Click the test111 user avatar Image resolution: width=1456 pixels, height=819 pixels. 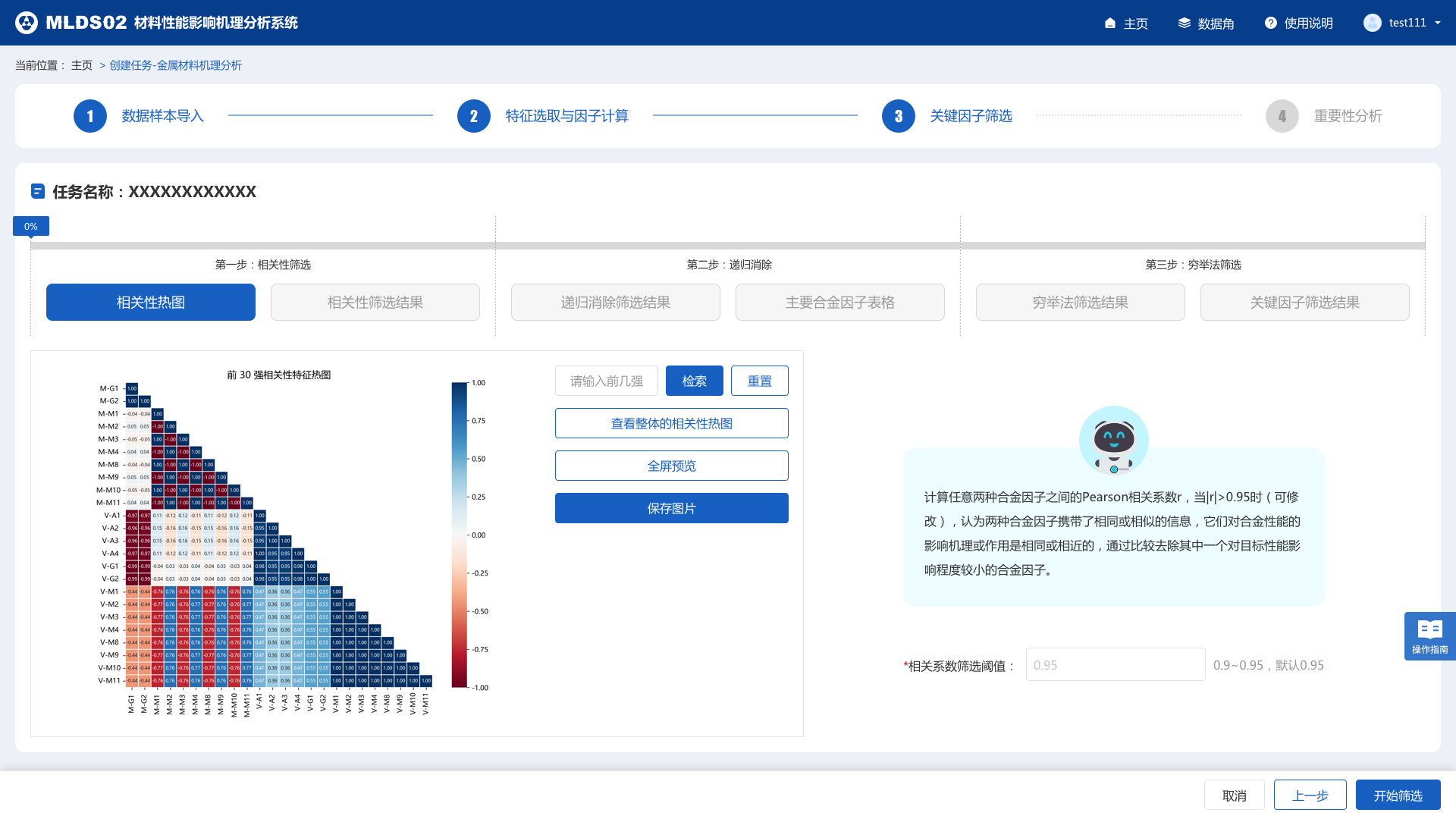pyautogui.click(x=1372, y=23)
